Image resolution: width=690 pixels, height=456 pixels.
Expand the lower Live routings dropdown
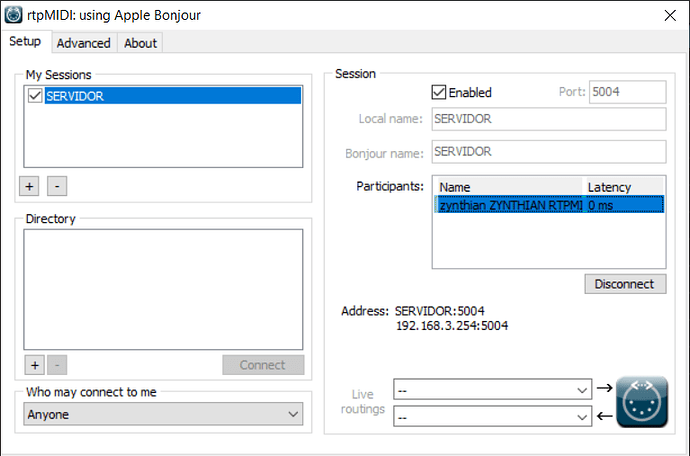[x=492, y=415]
